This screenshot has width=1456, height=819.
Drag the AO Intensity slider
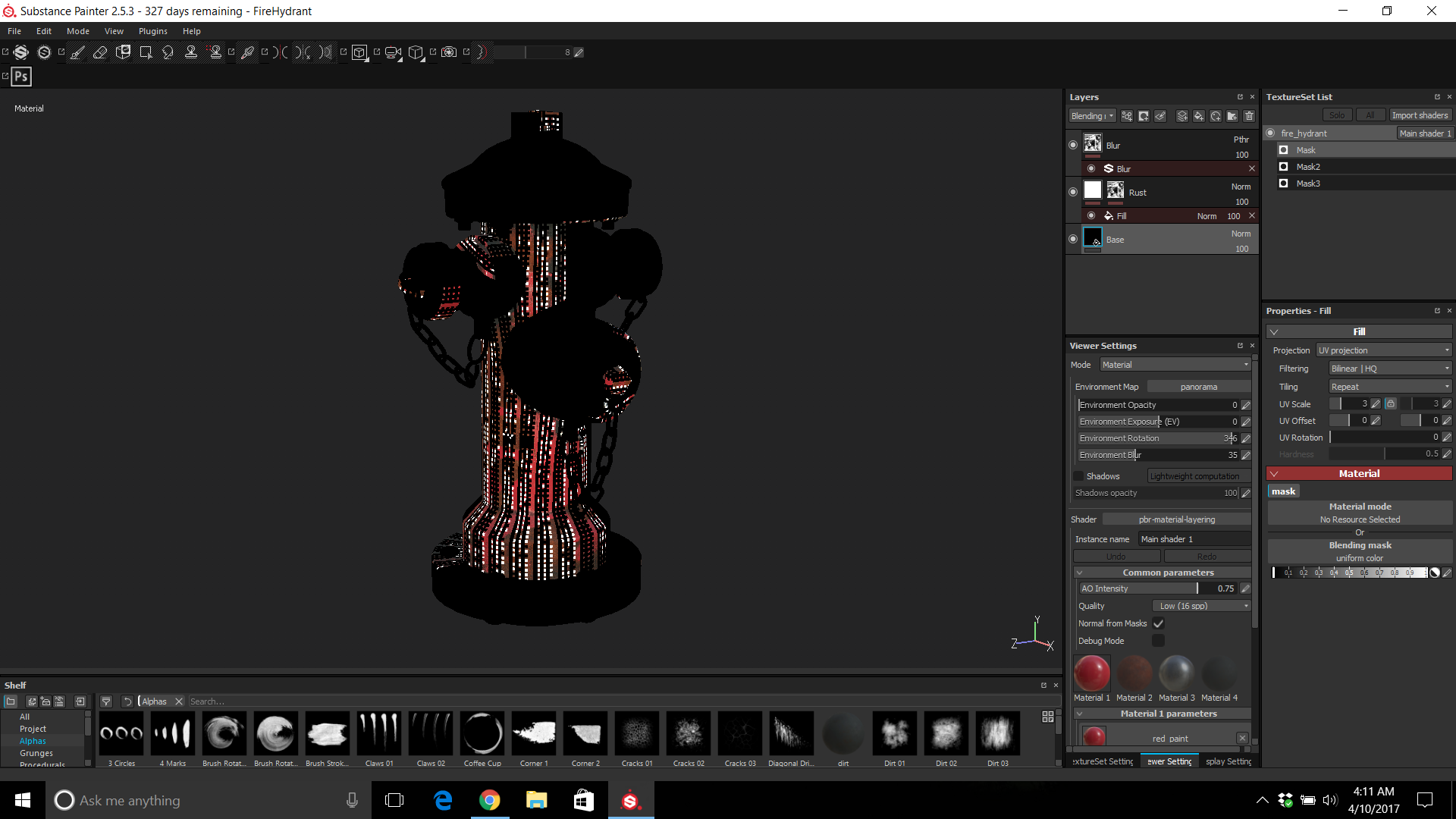pyautogui.click(x=1195, y=588)
